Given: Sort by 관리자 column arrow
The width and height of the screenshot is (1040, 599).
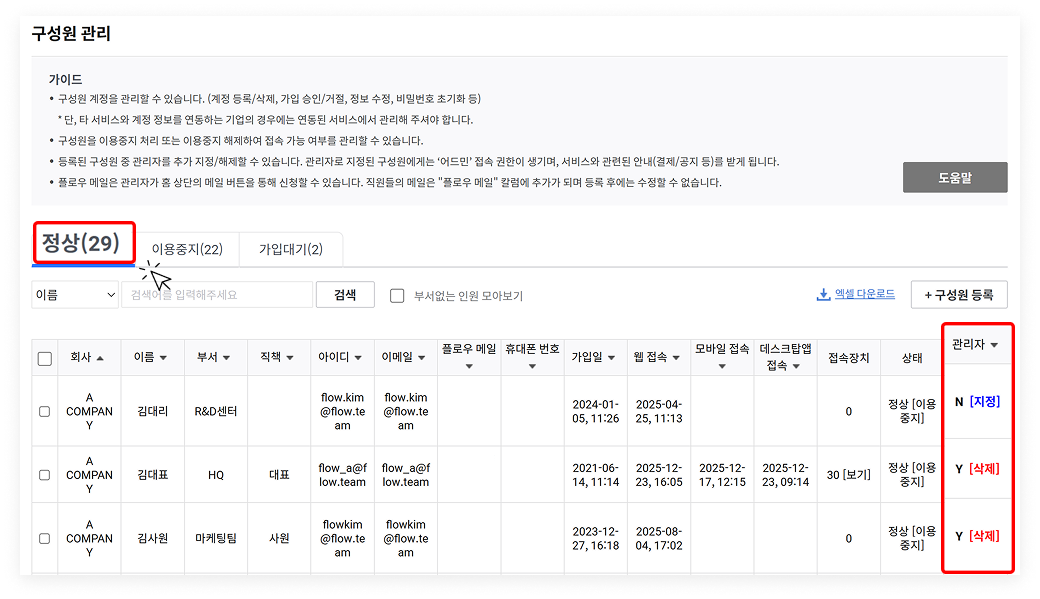Looking at the screenshot, I should point(994,345).
